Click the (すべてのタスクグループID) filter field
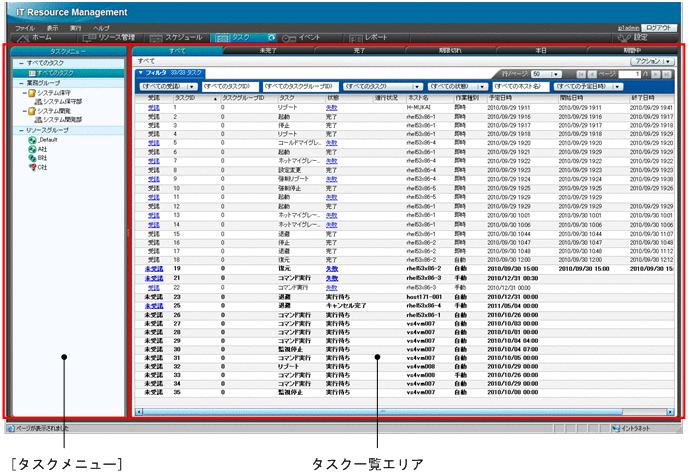Screen dimensions: 688x476 point(301,87)
